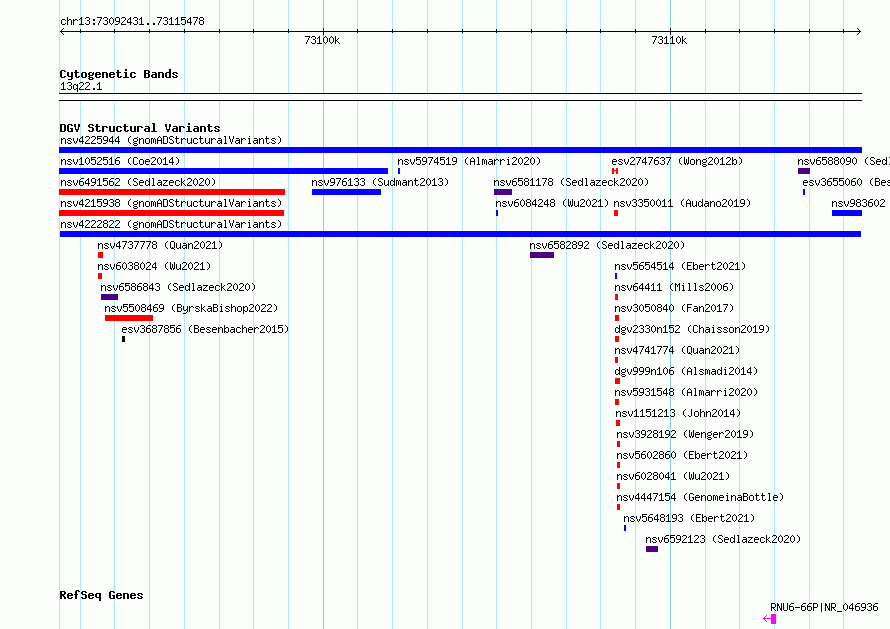Select nsv4222822 gnomAD variant label
The height and width of the screenshot is (629, 890).
coord(171,224)
